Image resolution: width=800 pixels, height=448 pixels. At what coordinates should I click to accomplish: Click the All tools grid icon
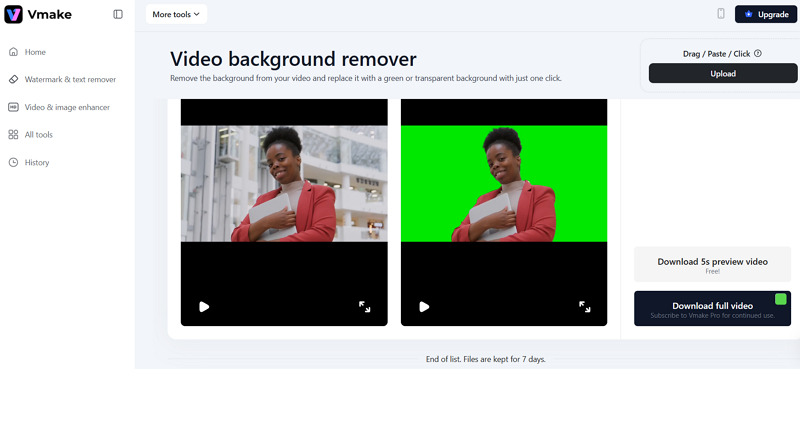[x=13, y=135]
